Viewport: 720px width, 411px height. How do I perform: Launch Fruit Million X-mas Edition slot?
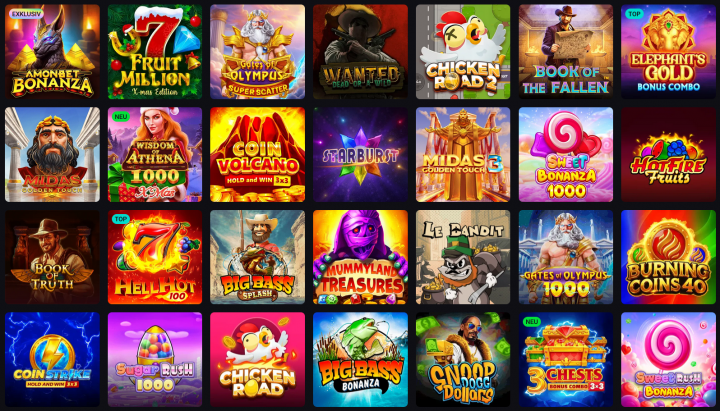pos(155,51)
